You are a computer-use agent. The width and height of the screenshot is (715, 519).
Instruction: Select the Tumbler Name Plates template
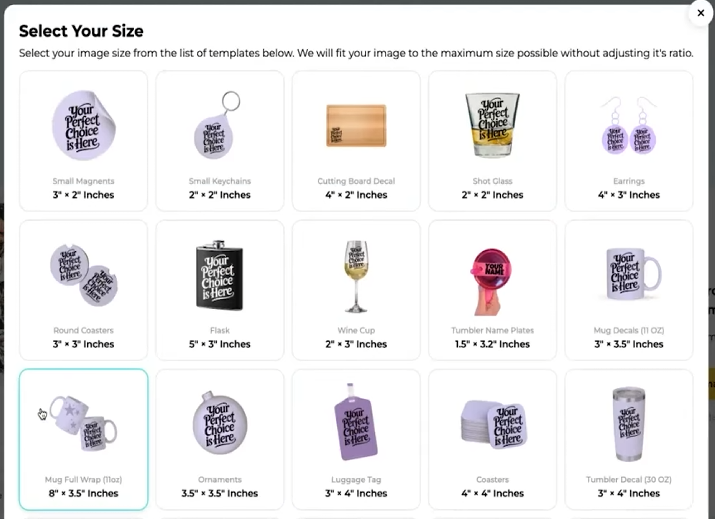(492, 290)
